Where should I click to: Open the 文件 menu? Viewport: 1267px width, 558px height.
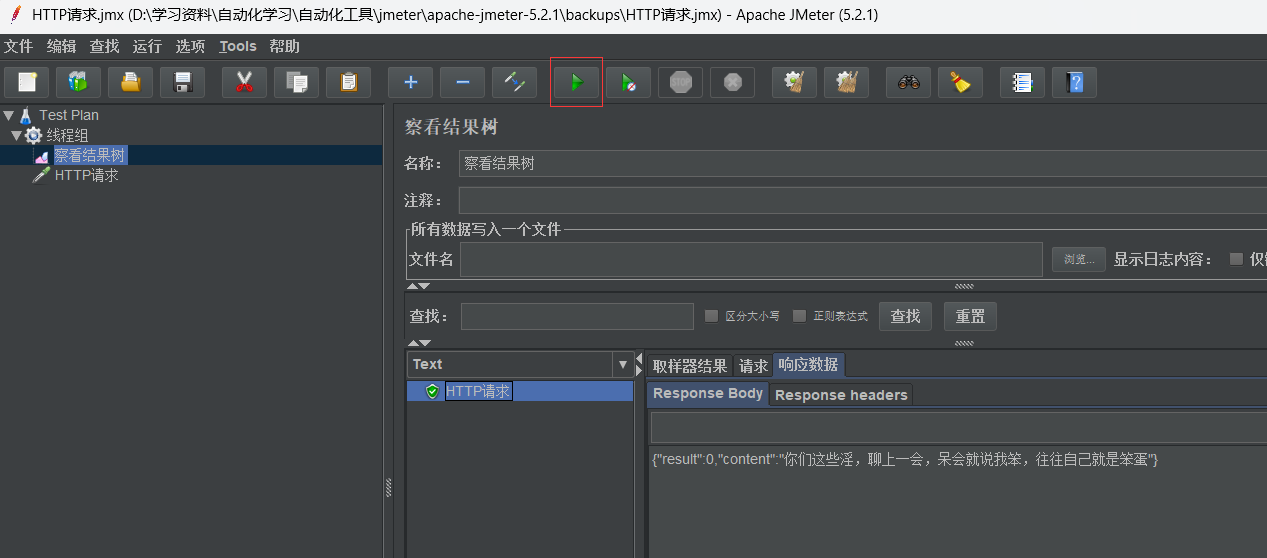point(18,46)
